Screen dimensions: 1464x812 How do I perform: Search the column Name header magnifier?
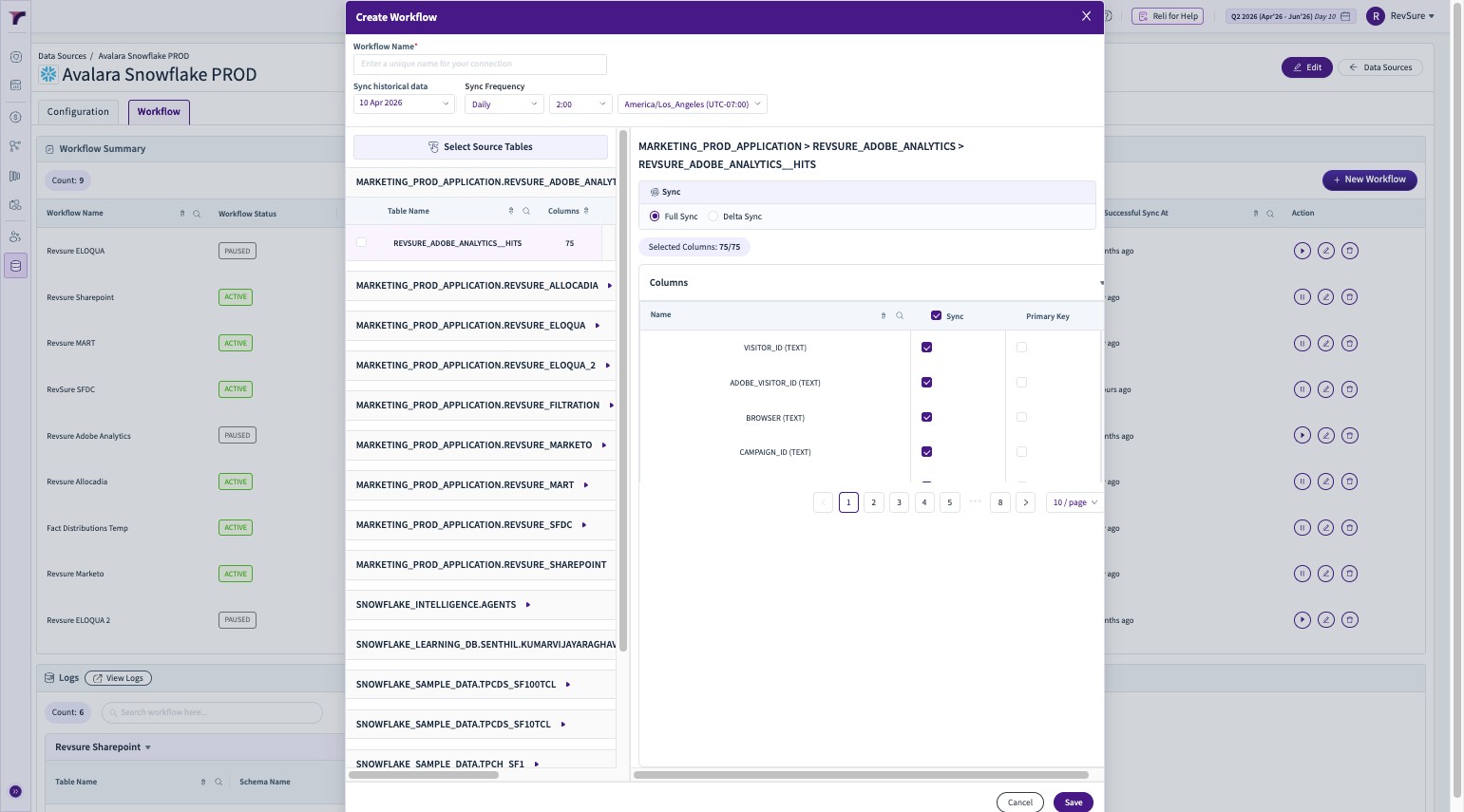[900, 315]
